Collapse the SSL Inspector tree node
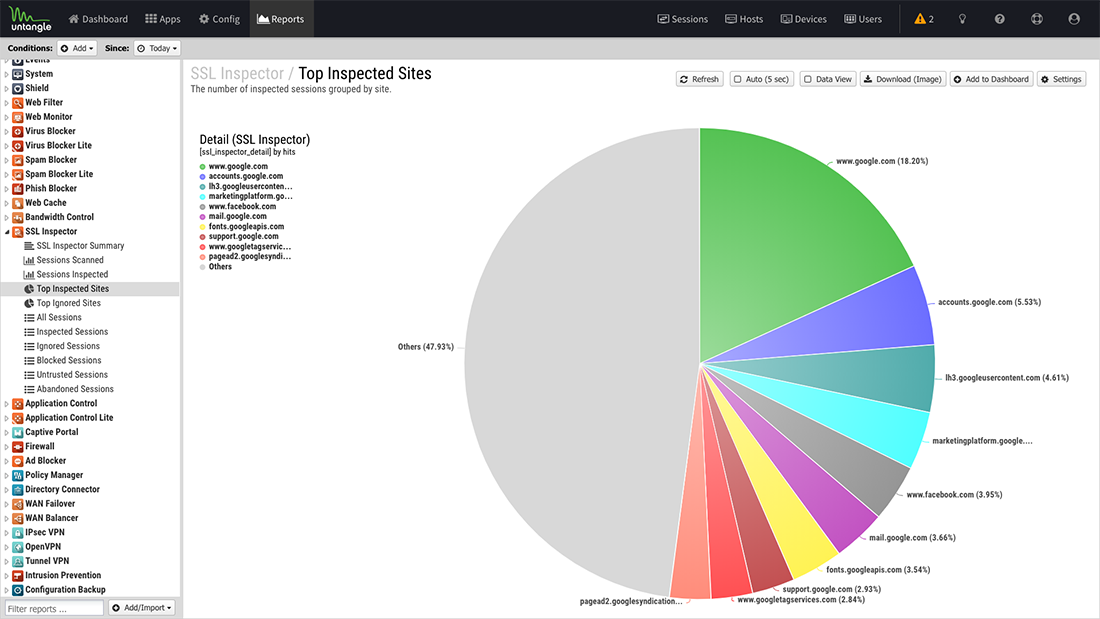Viewport: 1100px width, 619px height. pyautogui.click(x=7, y=232)
